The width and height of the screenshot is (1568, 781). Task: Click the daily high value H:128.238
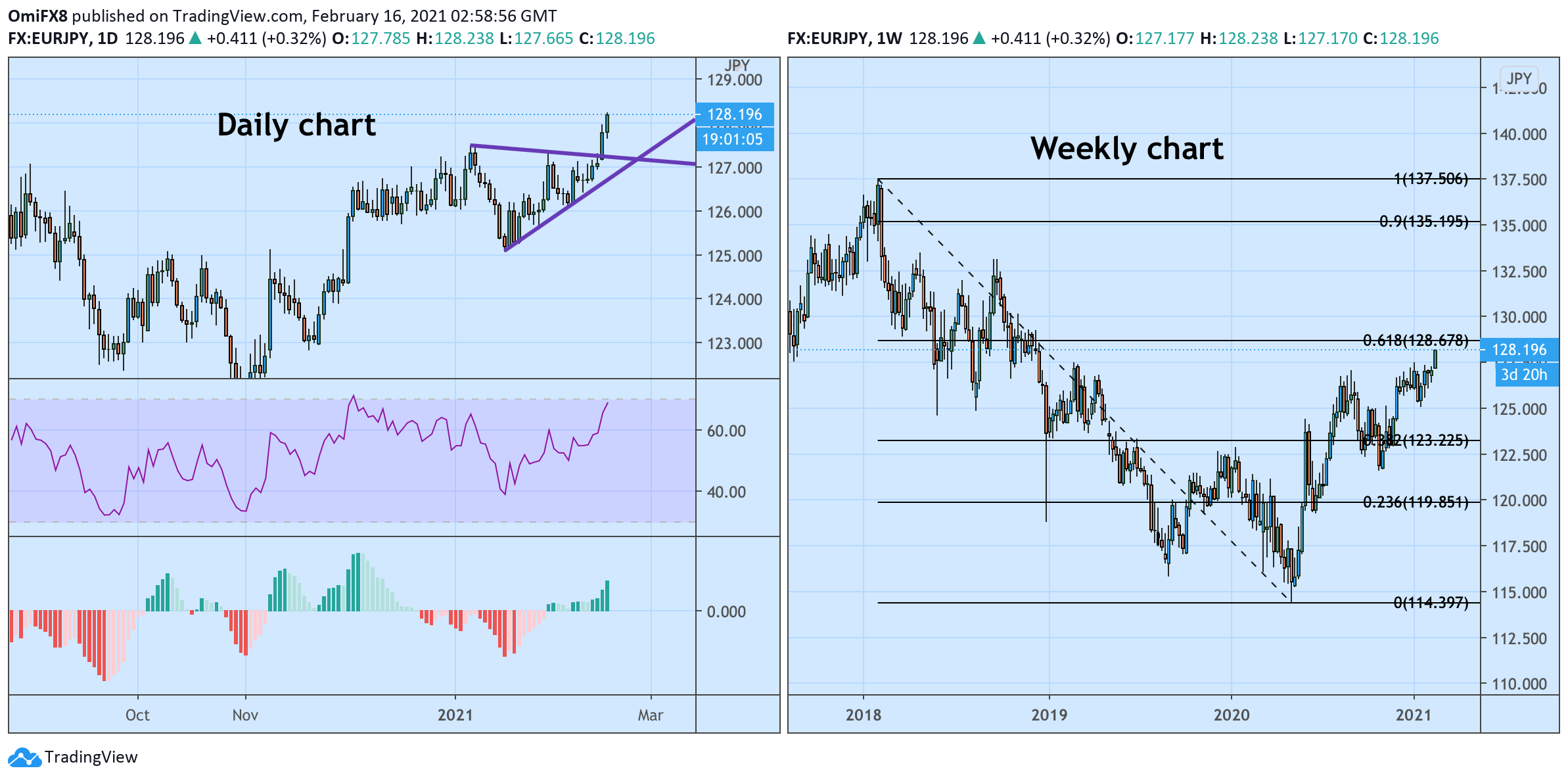pyautogui.click(x=455, y=38)
